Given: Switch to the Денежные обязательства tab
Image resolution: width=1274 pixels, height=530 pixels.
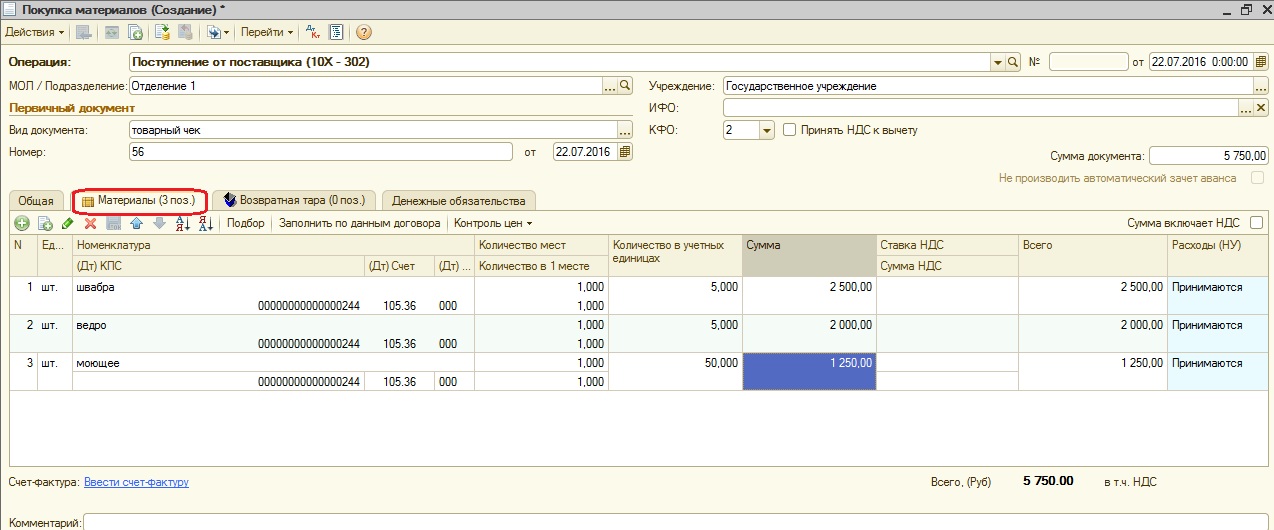Looking at the screenshot, I should [458, 201].
